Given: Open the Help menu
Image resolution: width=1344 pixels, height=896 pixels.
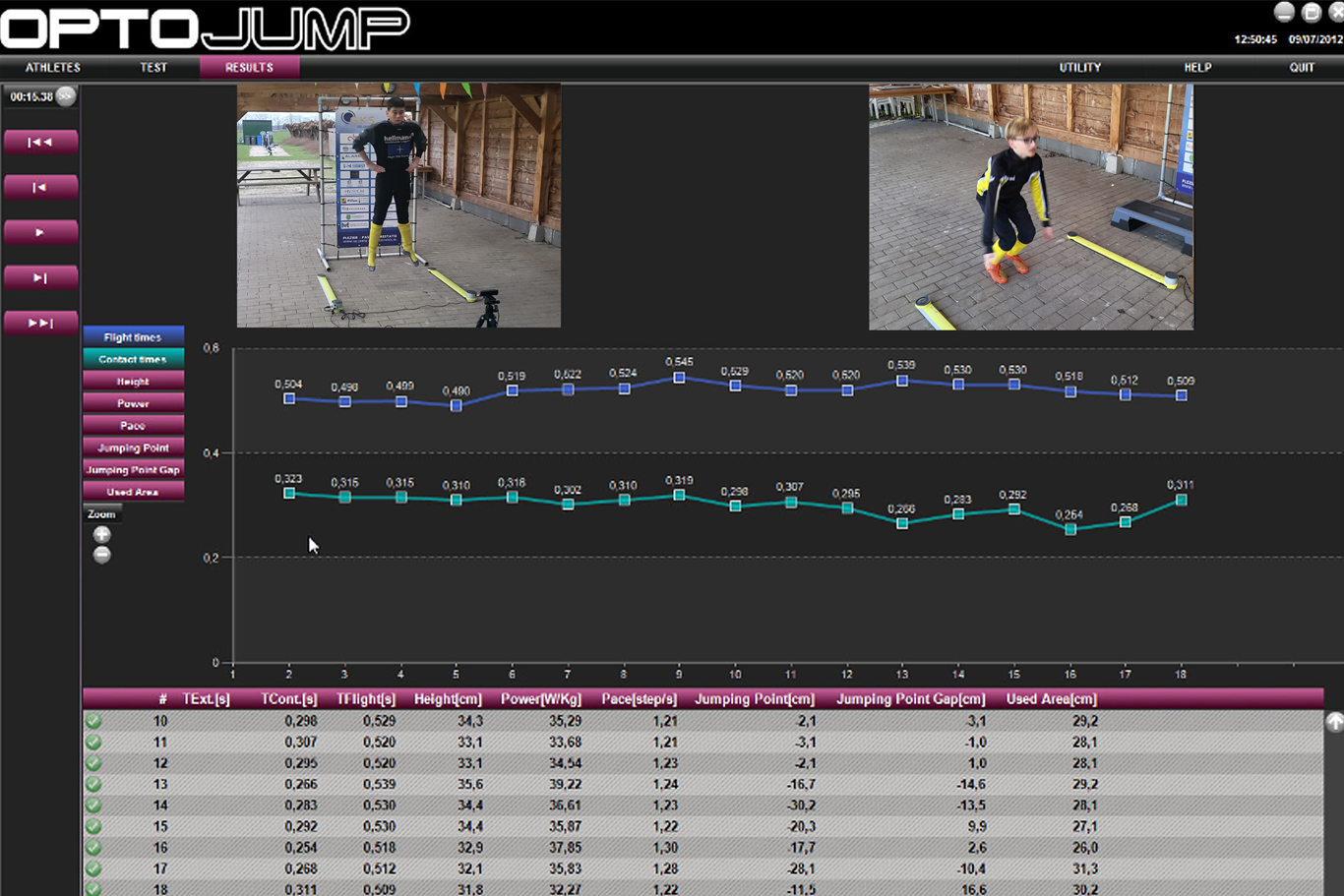Looking at the screenshot, I should pyautogui.click(x=1197, y=68).
